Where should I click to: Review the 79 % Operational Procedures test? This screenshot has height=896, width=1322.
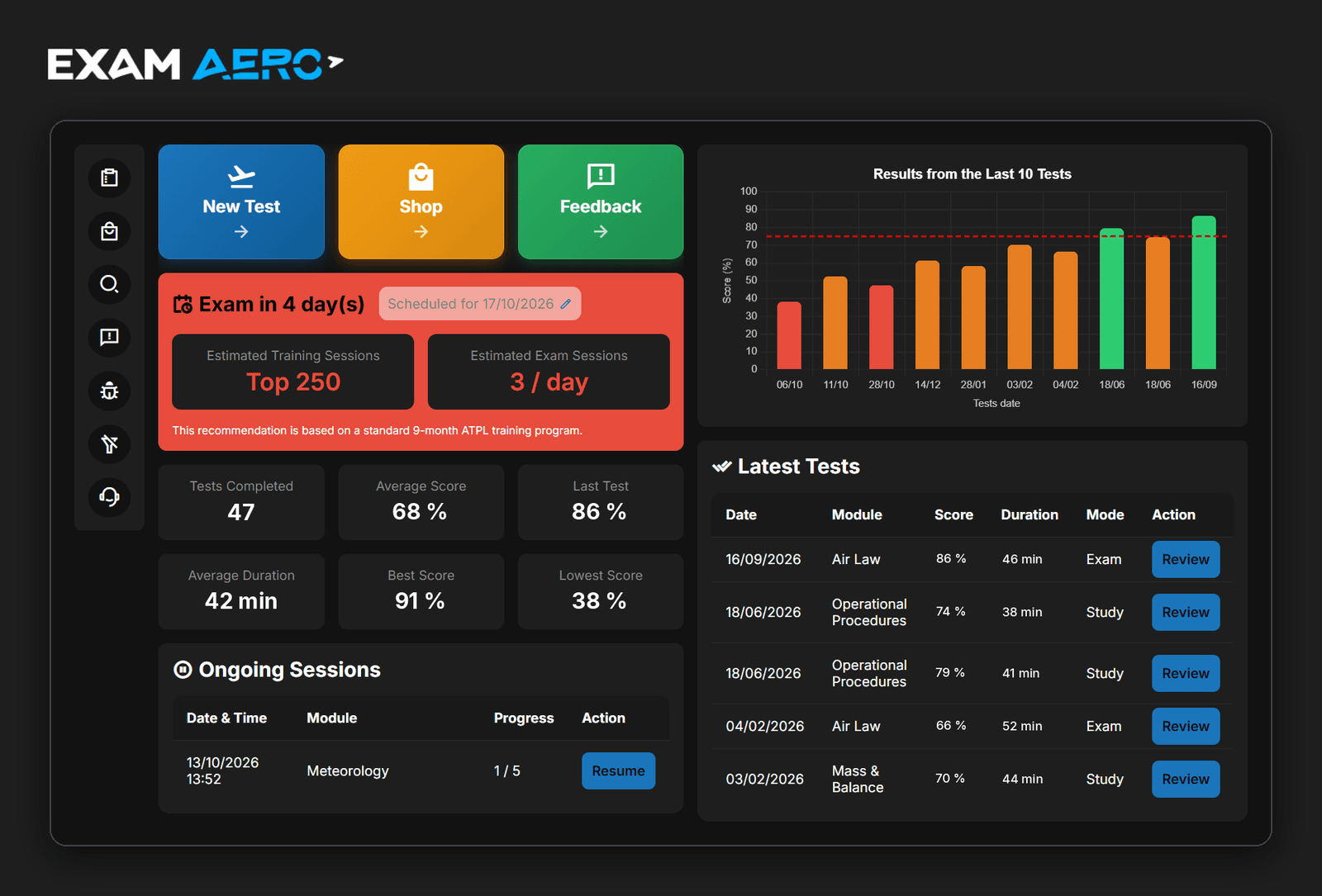1186,673
